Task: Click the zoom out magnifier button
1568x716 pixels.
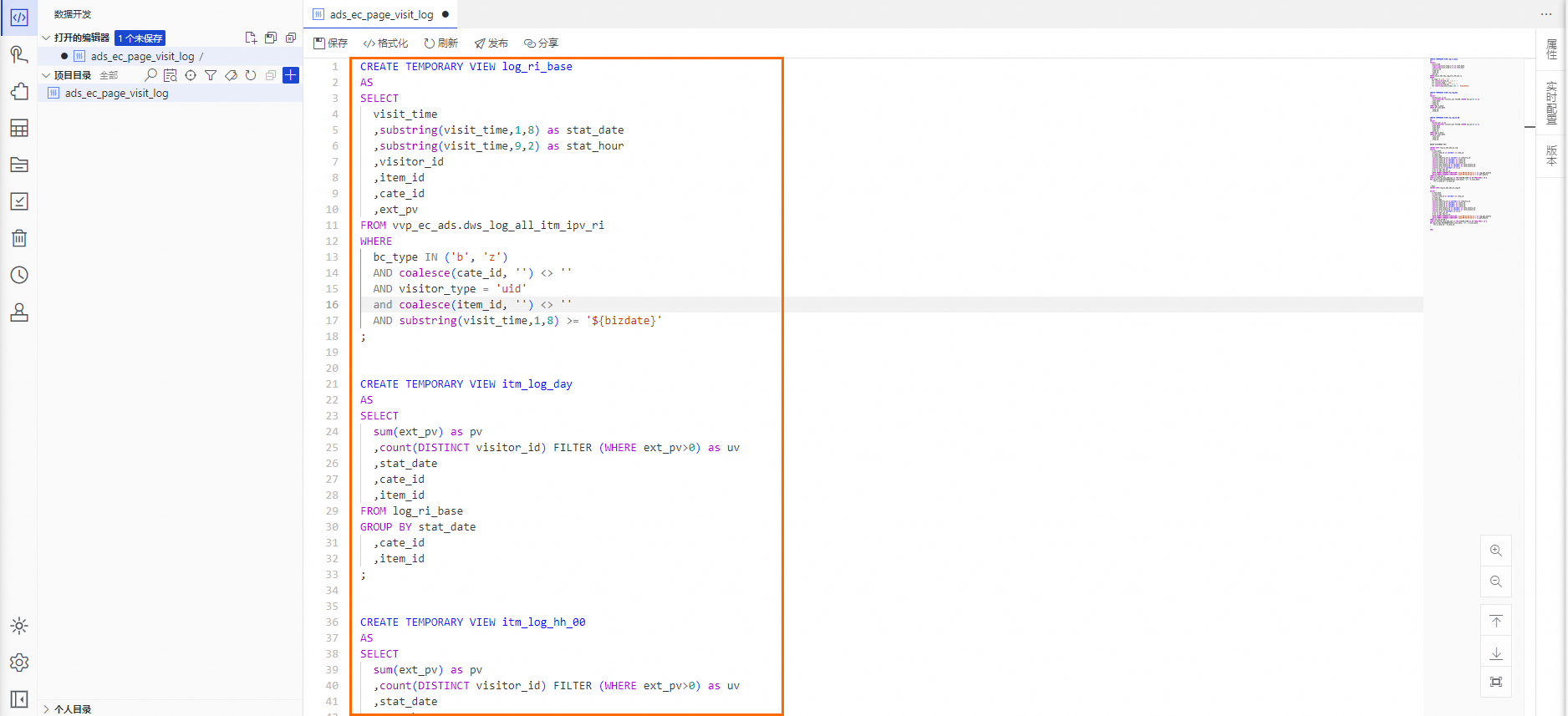Action: (1496, 581)
